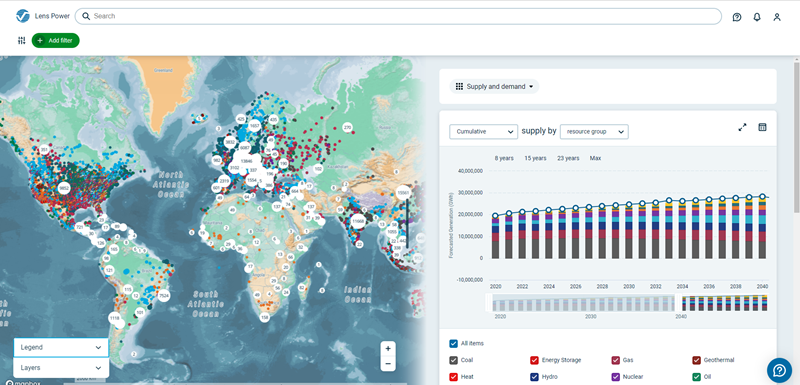The width and height of the screenshot is (800, 385).
Task: Open the help chat icon in header
Action: click(737, 17)
